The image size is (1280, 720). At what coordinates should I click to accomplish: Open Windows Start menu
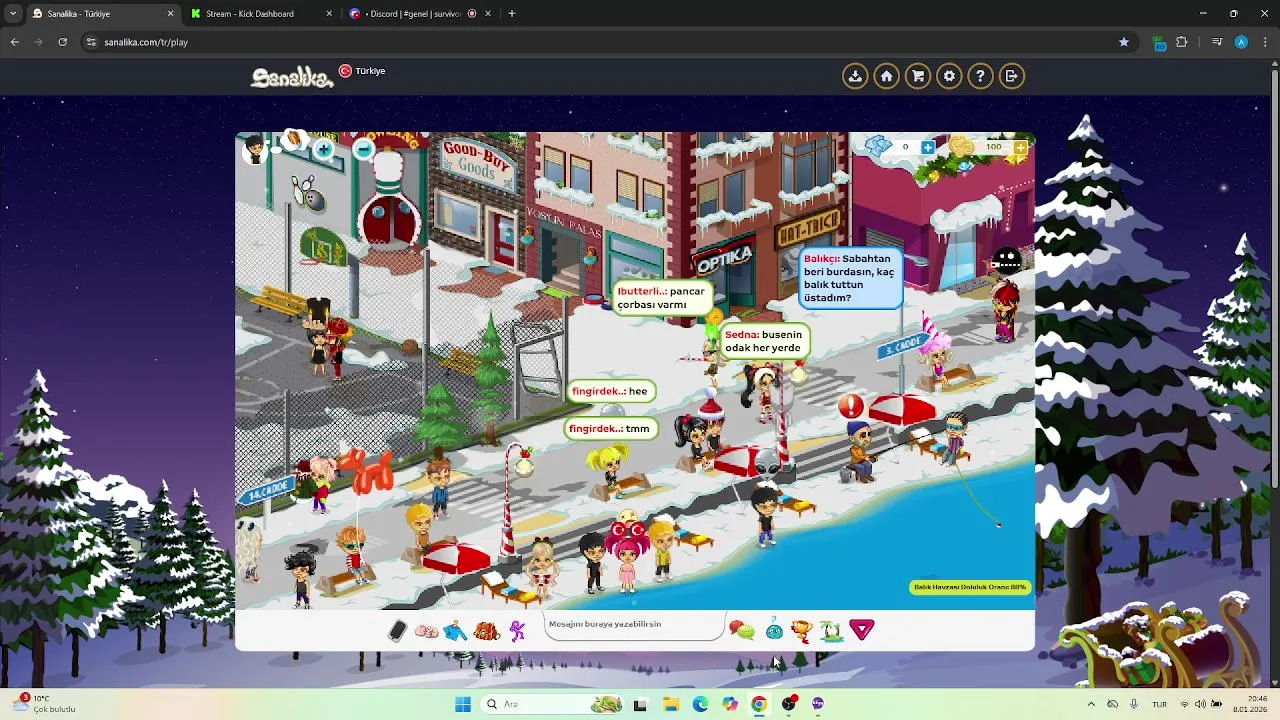coord(463,704)
